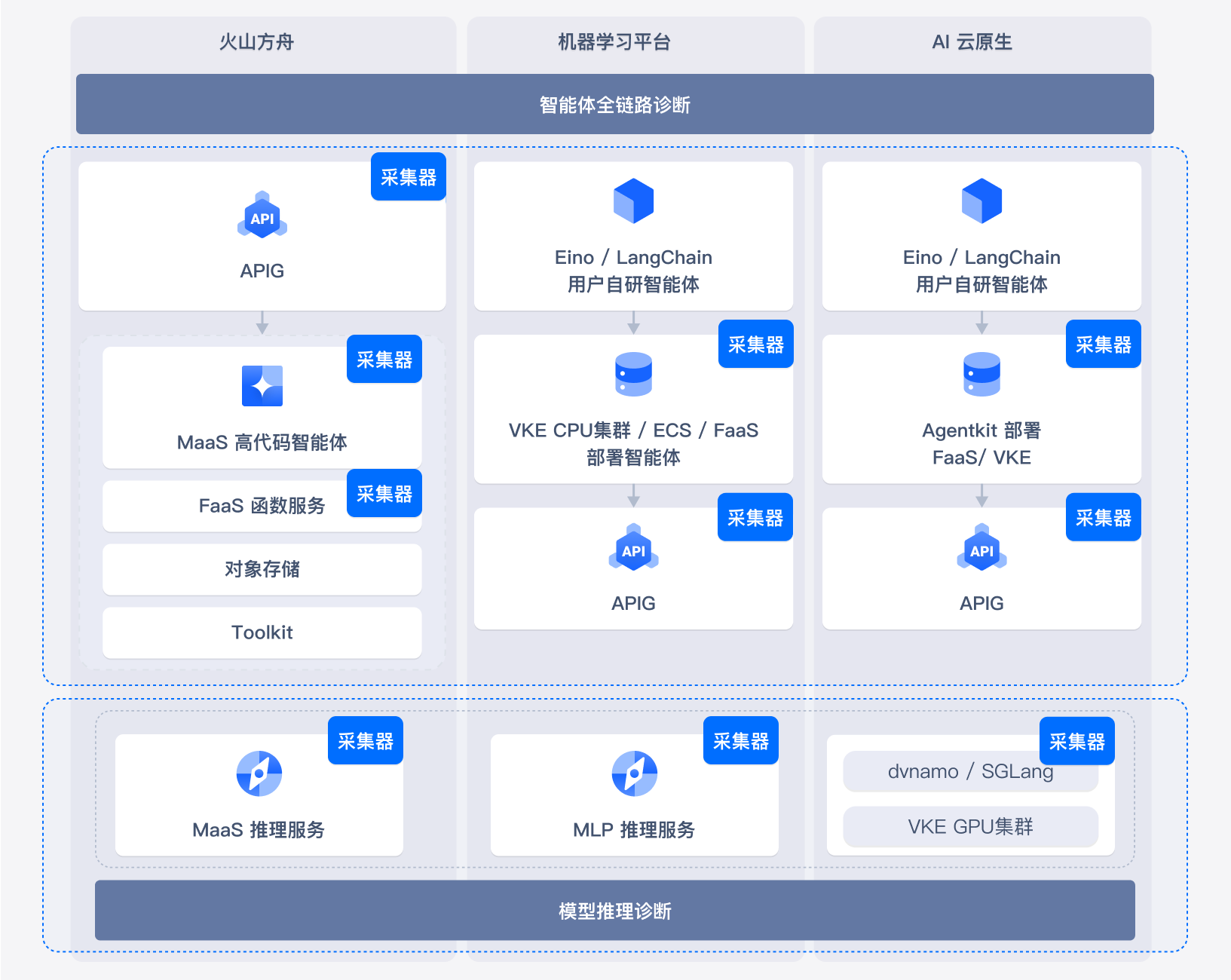Click the 'MaaS 高代码智能体' label

[262, 443]
